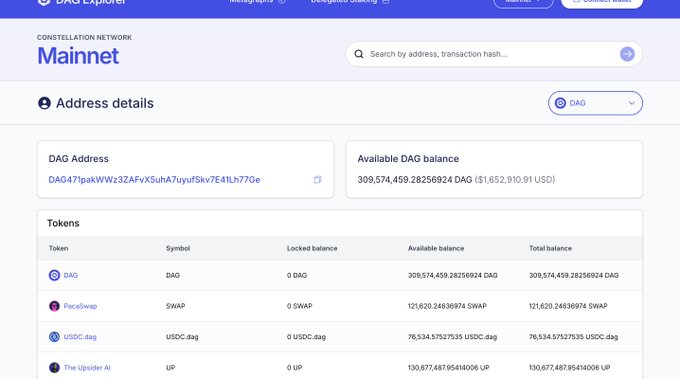Click The Upsider AI token avatar icon
This screenshot has width=680, height=379.
click(x=54, y=368)
